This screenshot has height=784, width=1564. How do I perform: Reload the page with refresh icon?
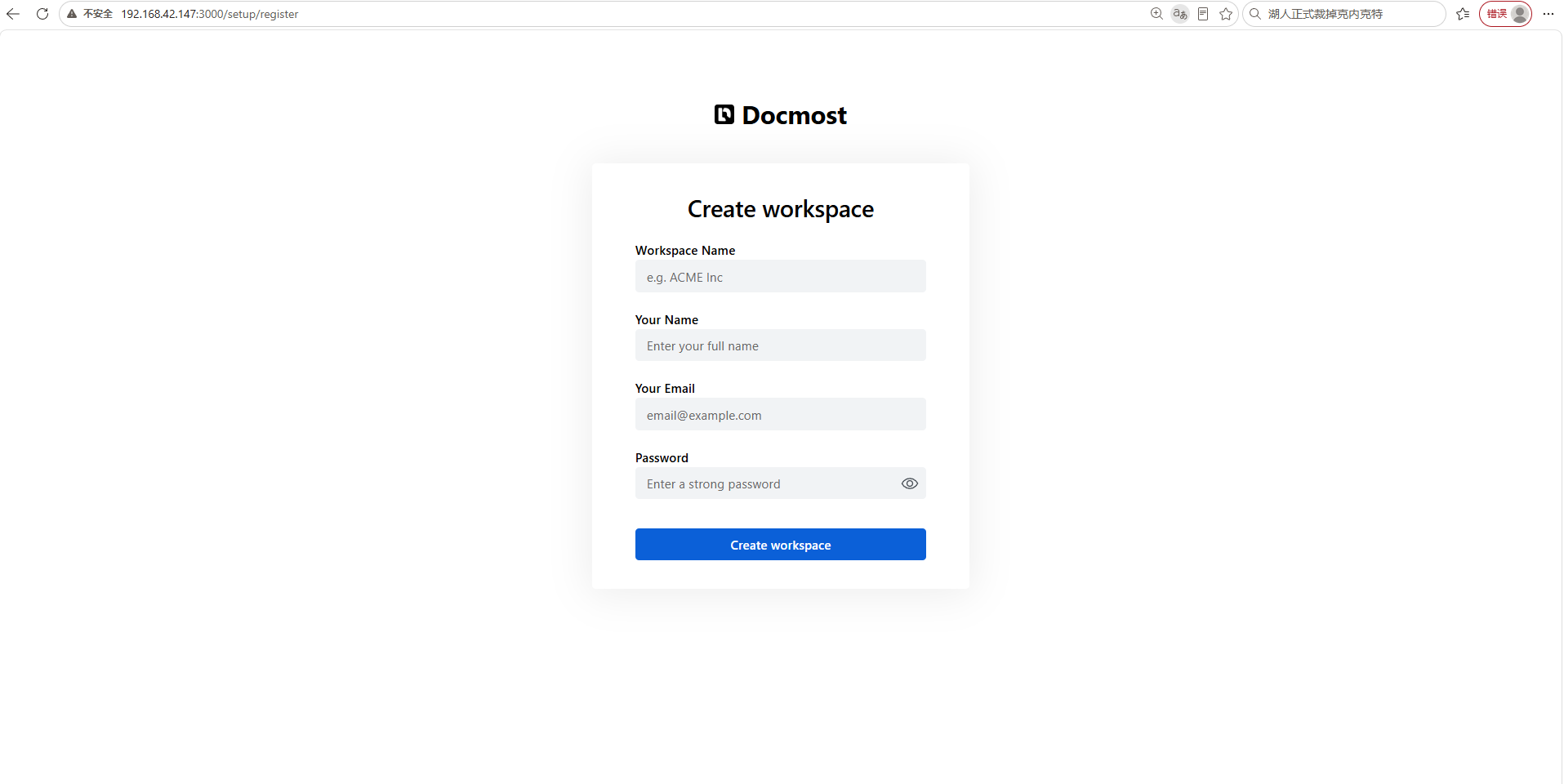pos(42,14)
